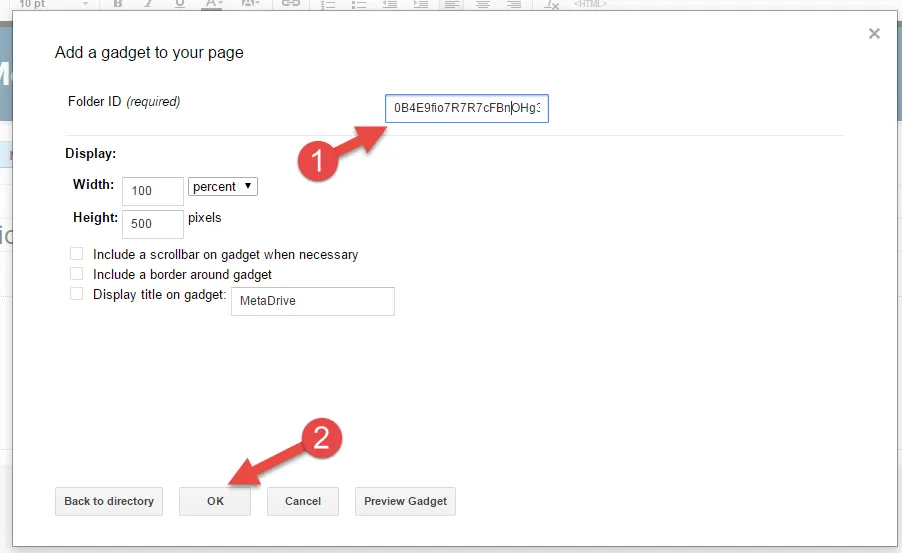The width and height of the screenshot is (902, 553).
Task: Confirm with the OK button
Action: (215, 501)
